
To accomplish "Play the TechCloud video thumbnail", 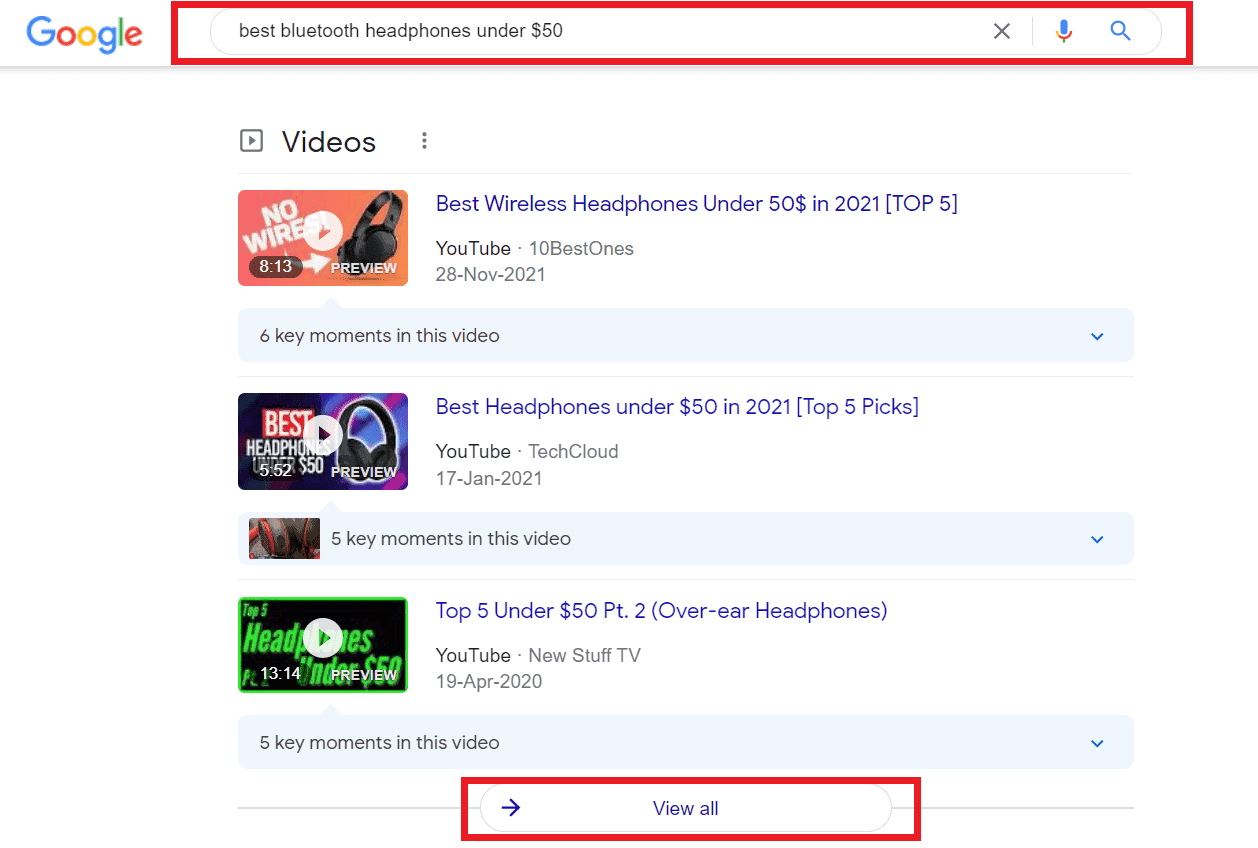I will (x=323, y=441).
